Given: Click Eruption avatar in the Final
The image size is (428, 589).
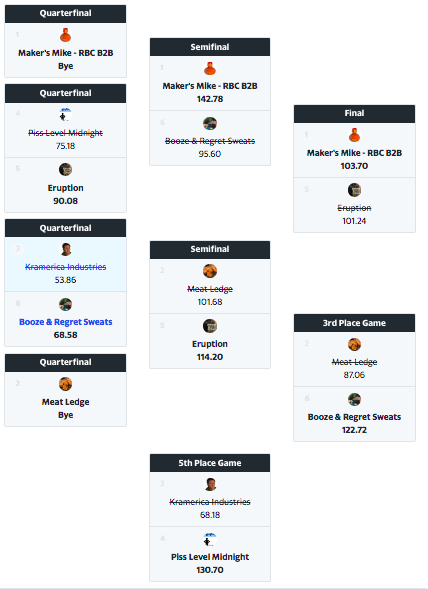Looking at the screenshot, I should (x=354, y=190).
